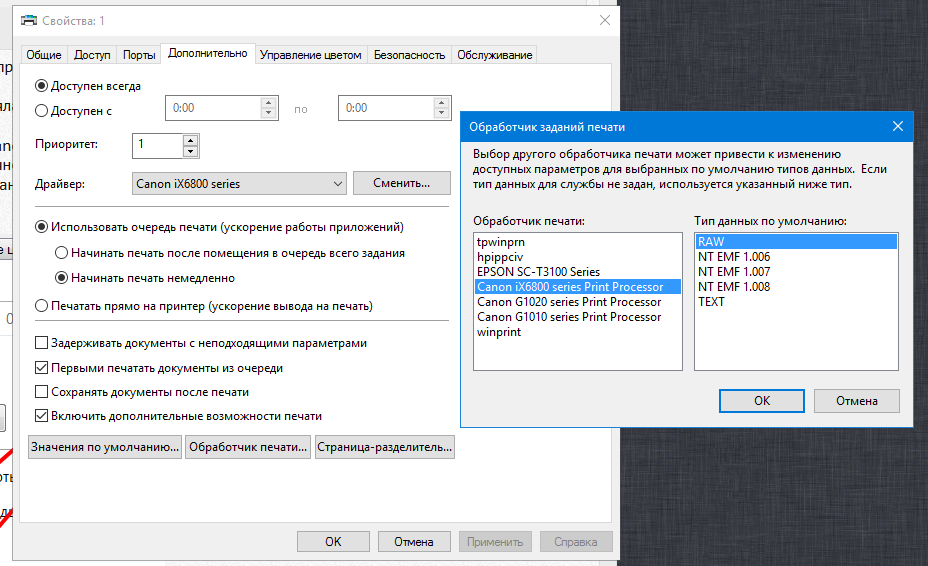The image size is (928, 566).
Task: Decrease the Приоритет value with down arrow
Action: (x=190, y=152)
